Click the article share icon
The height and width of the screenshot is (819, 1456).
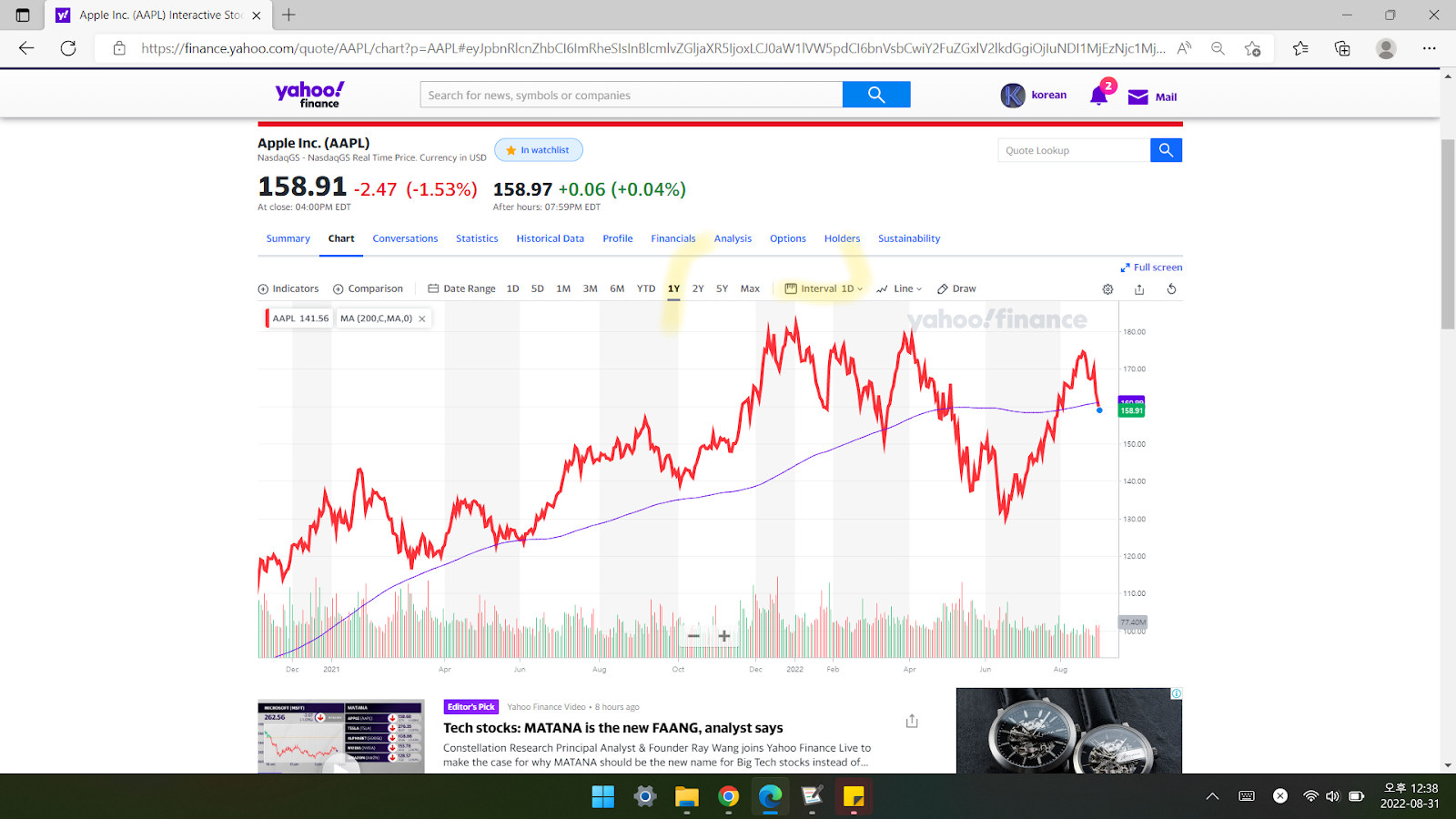(x=912, y=721)
